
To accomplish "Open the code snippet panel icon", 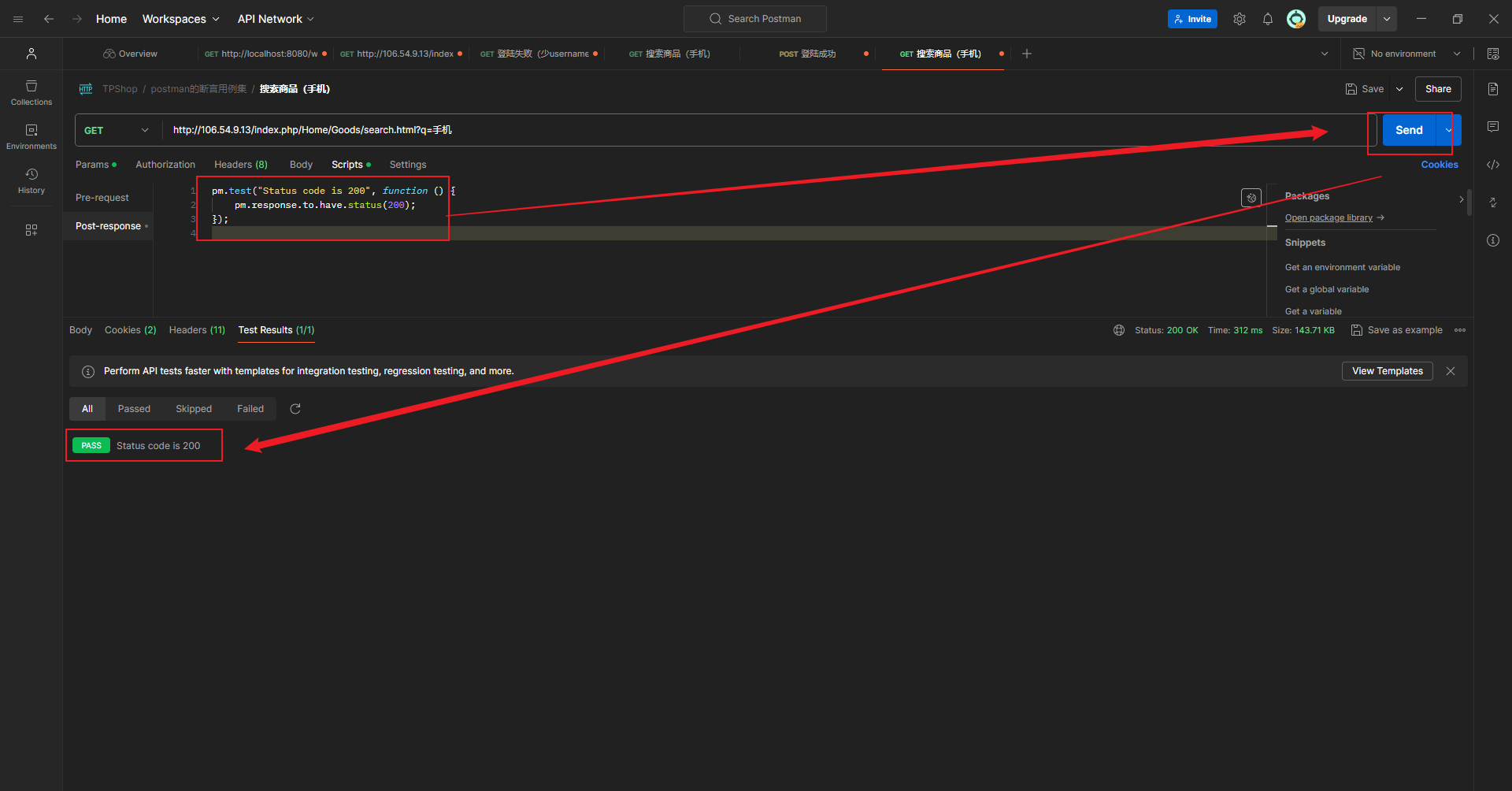I will point(1493,165).
